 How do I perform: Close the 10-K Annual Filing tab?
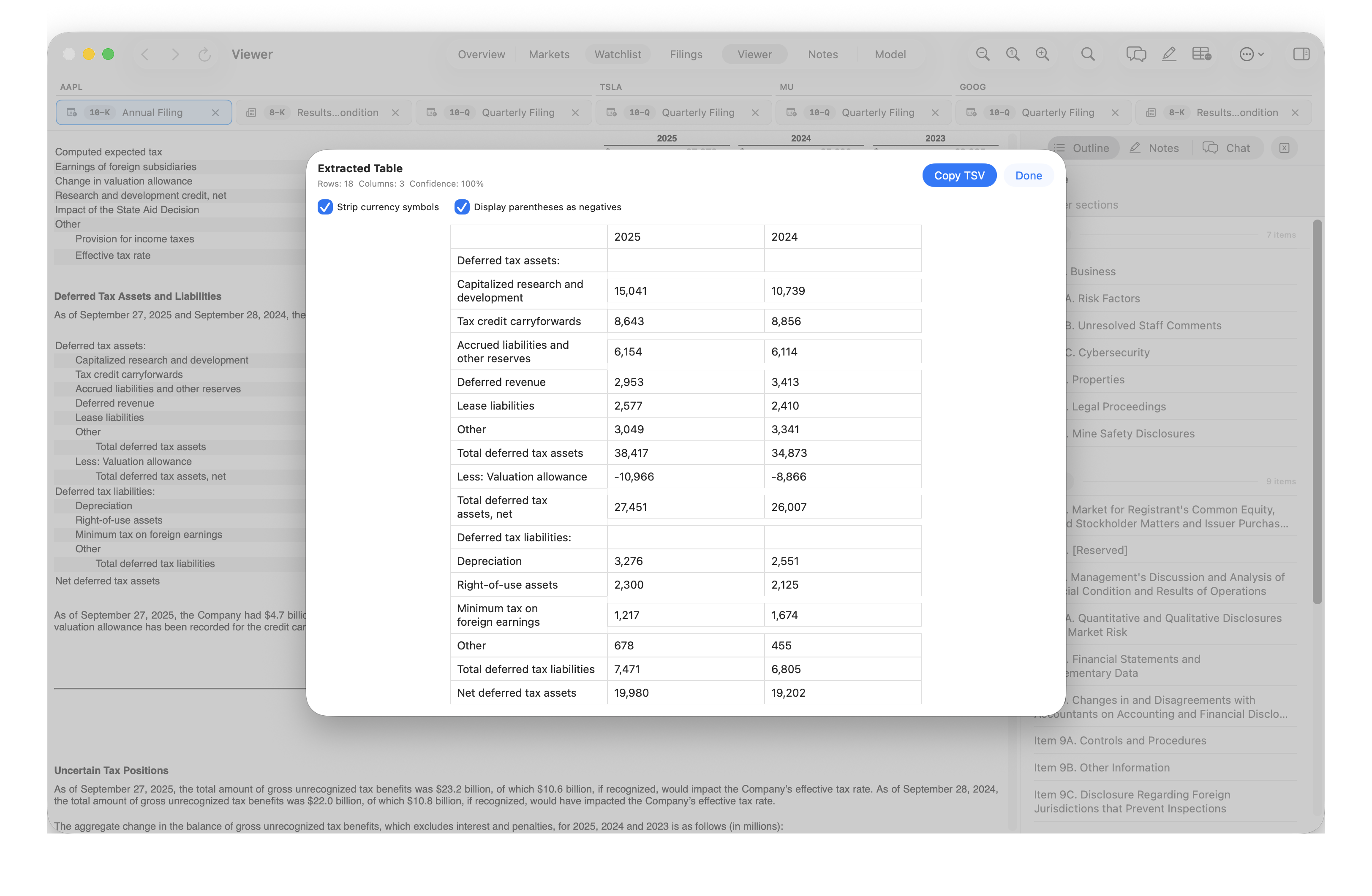(215, 112)
